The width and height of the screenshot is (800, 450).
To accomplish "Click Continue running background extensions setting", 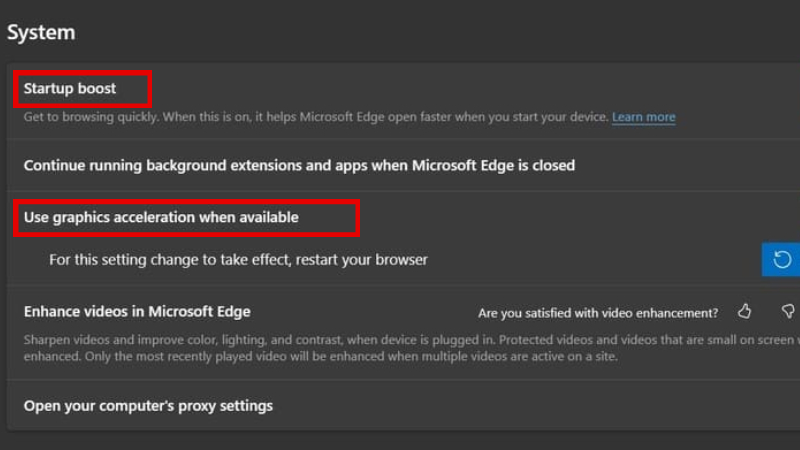I will [x=299, y=165].
